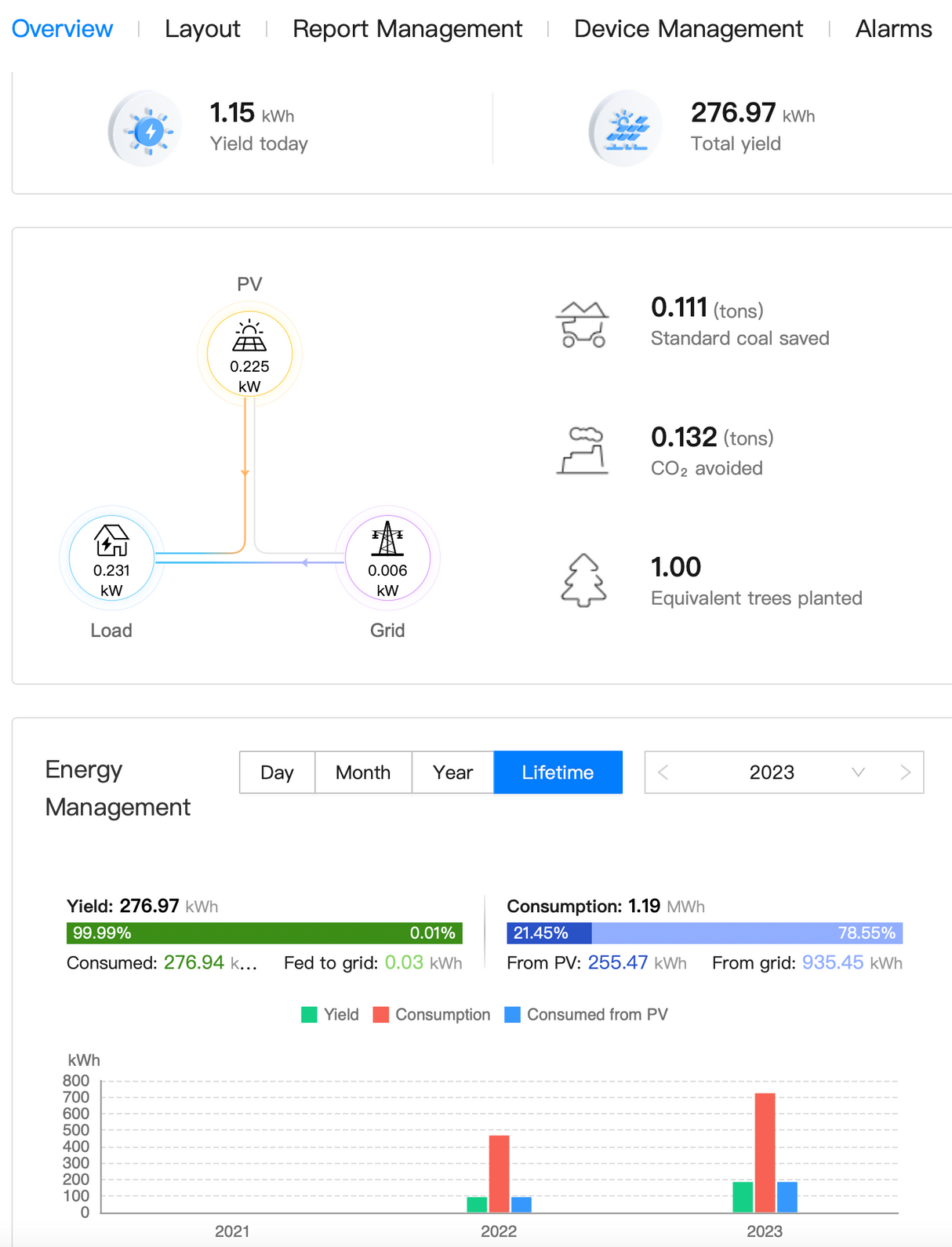This screenshot has width=952, height=1247.
Task: Select the Day time range button
Action: click(x=277, y=773)
